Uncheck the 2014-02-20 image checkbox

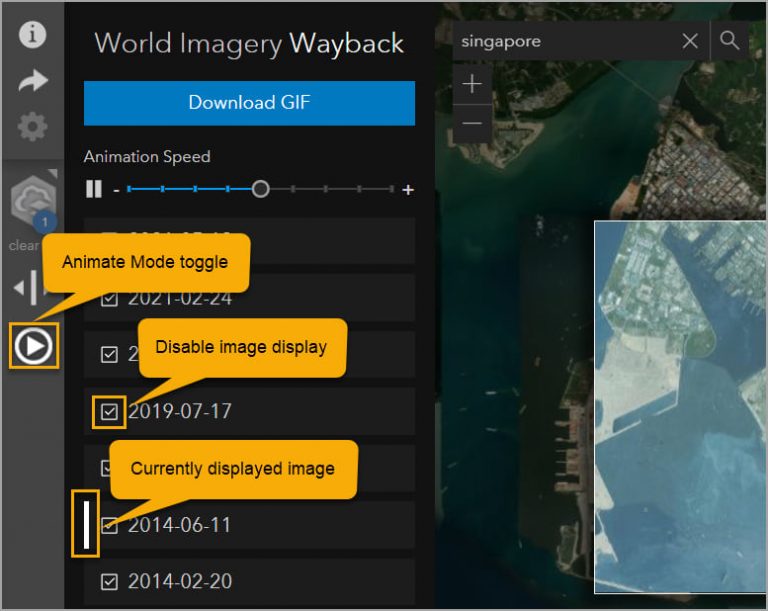click(x=109, y=582)
